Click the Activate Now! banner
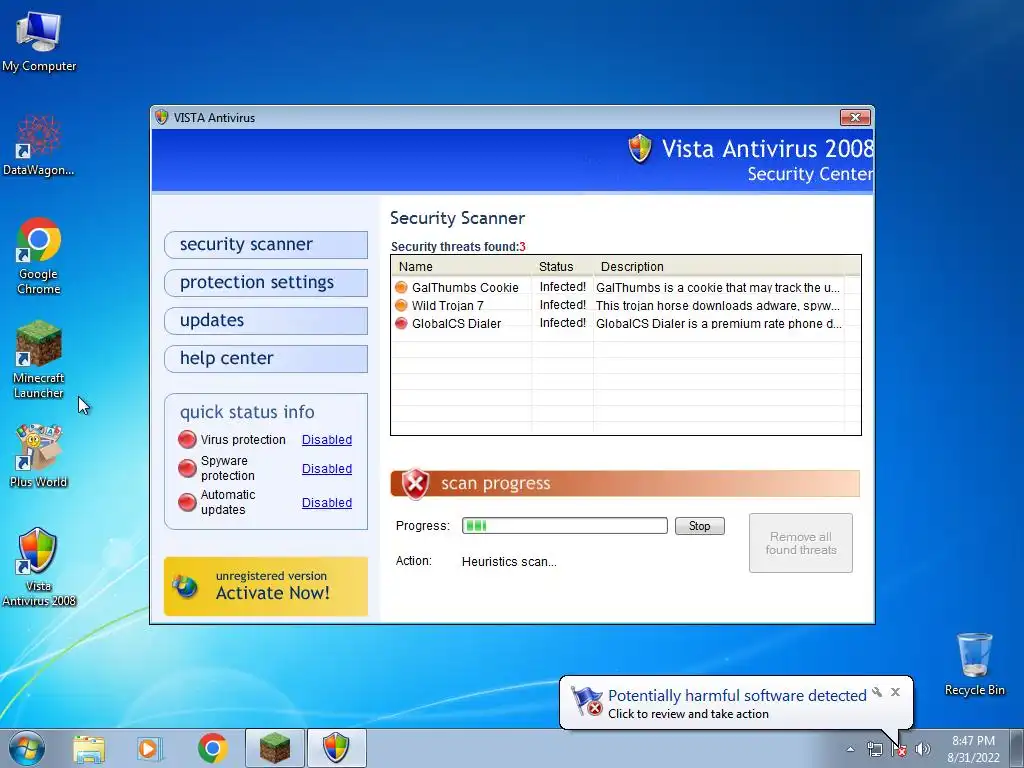 point(266,586)
